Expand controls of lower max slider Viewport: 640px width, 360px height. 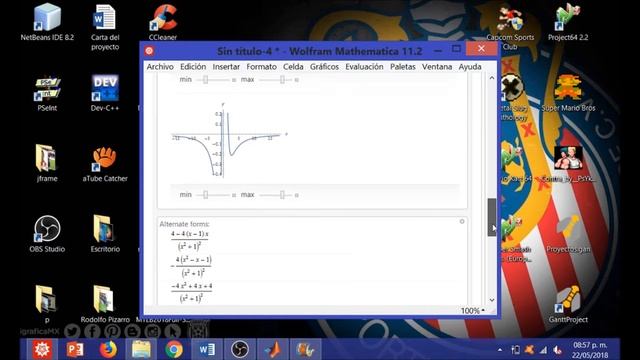coord(297,195)
